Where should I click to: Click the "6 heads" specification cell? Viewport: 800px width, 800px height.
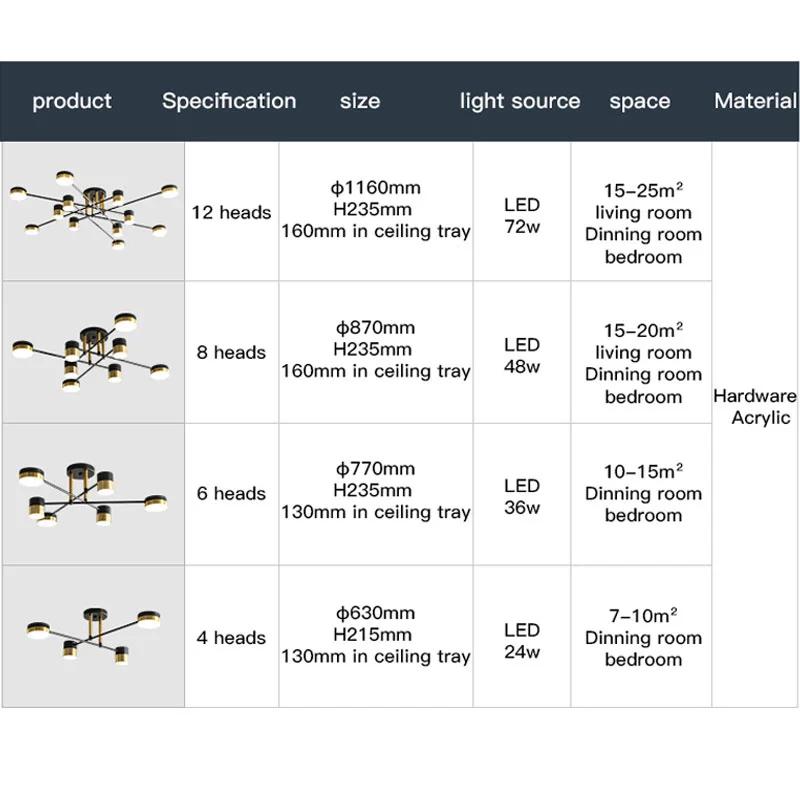point(231,493)
